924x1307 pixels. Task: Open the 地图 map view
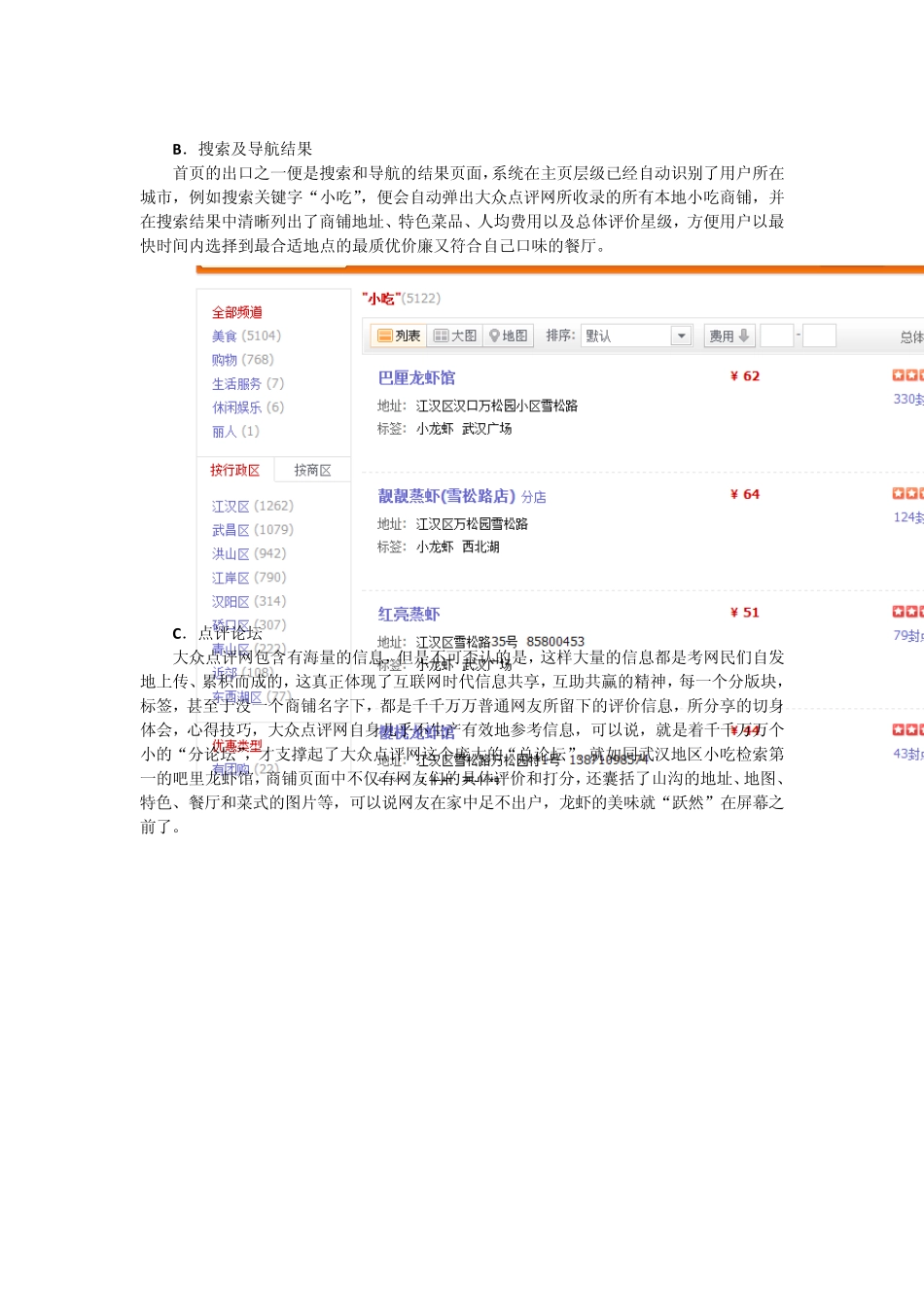pyautogui.click(x=508, y=336)
